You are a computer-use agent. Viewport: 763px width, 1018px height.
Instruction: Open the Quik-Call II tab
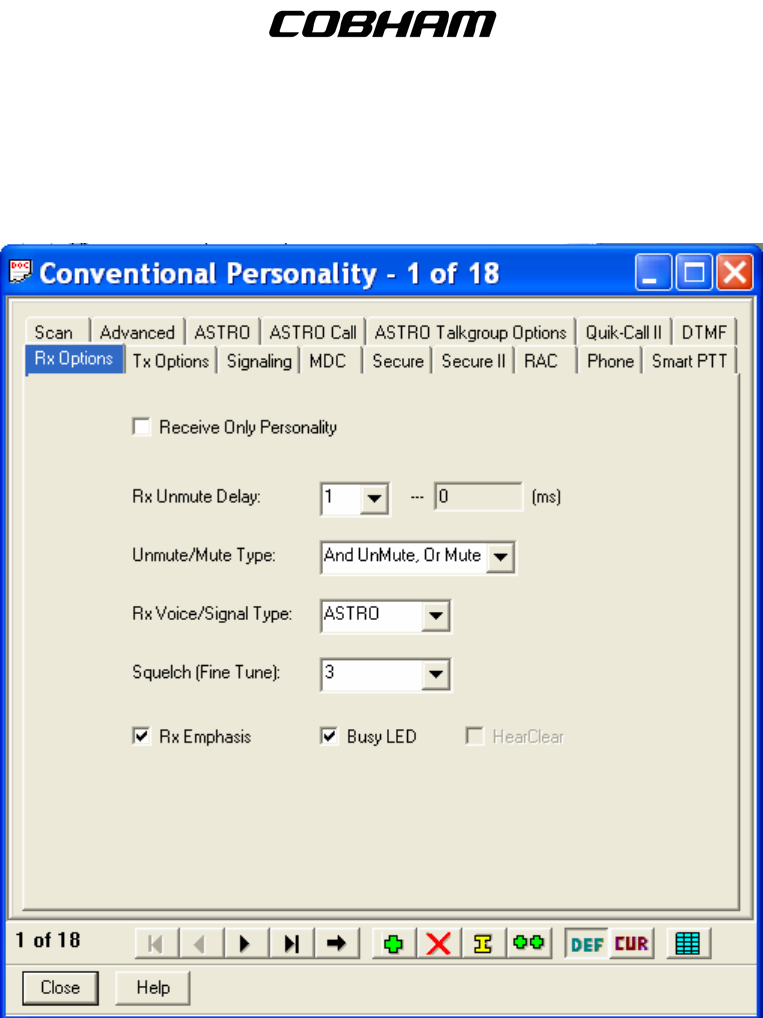(x=624, y=332)
